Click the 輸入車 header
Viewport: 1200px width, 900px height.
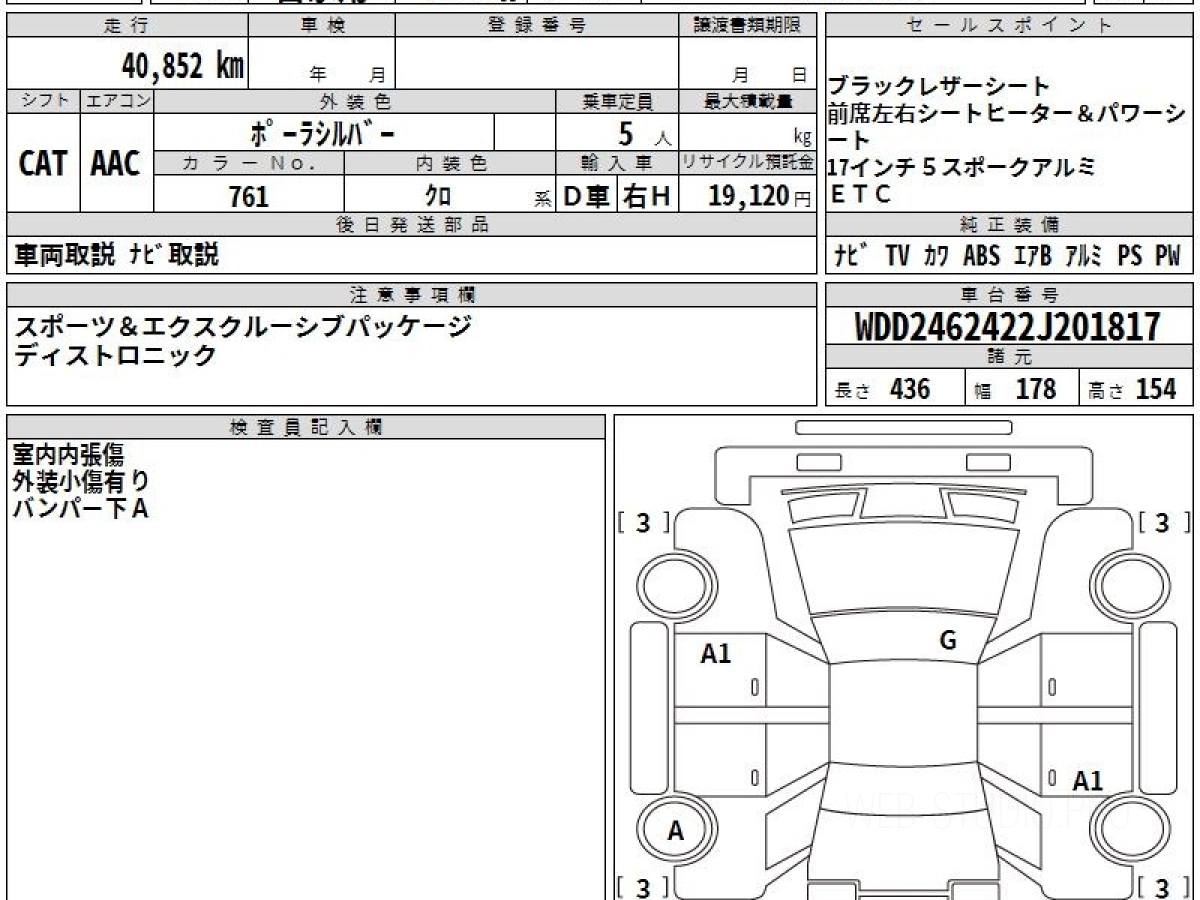[617, 163]
